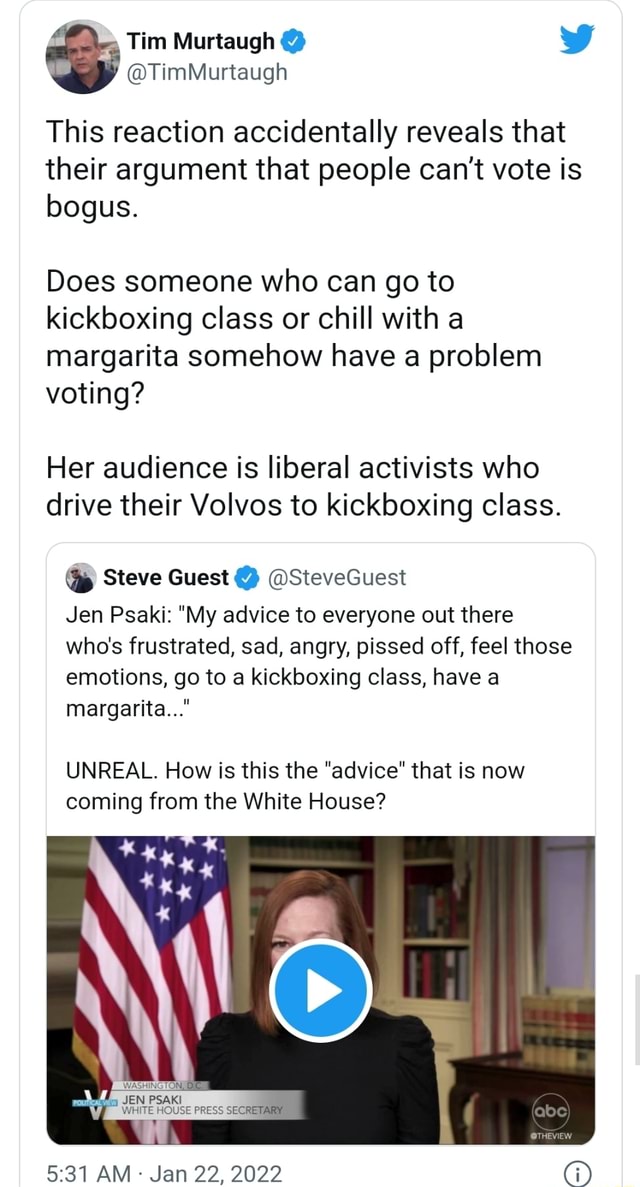This screenshot has height=1187, width=640.
Task: Click Steve Guest's verified checkmark
Action: [245, 578]
